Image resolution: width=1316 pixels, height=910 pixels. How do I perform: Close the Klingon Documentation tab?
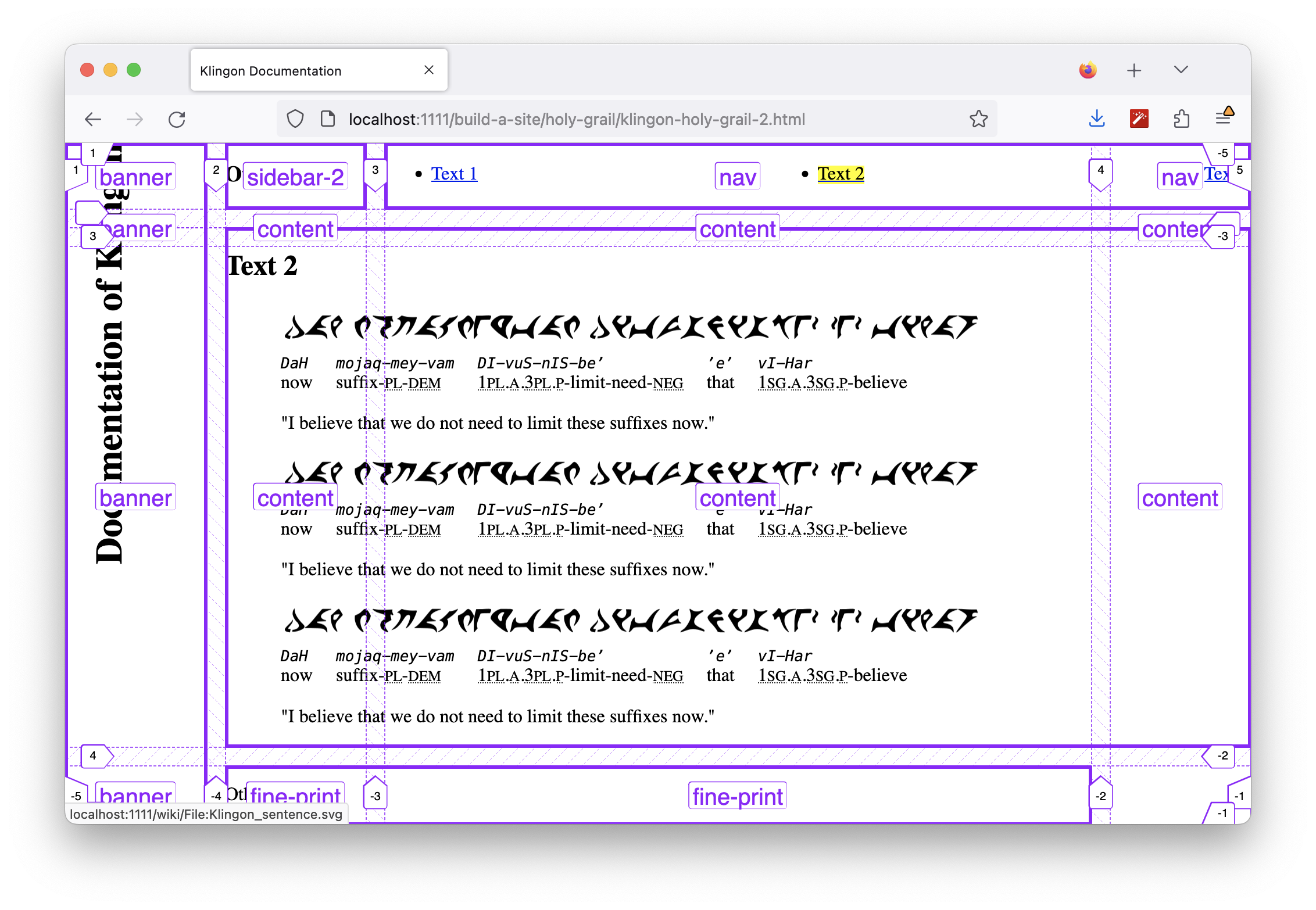tap(429, 70)
